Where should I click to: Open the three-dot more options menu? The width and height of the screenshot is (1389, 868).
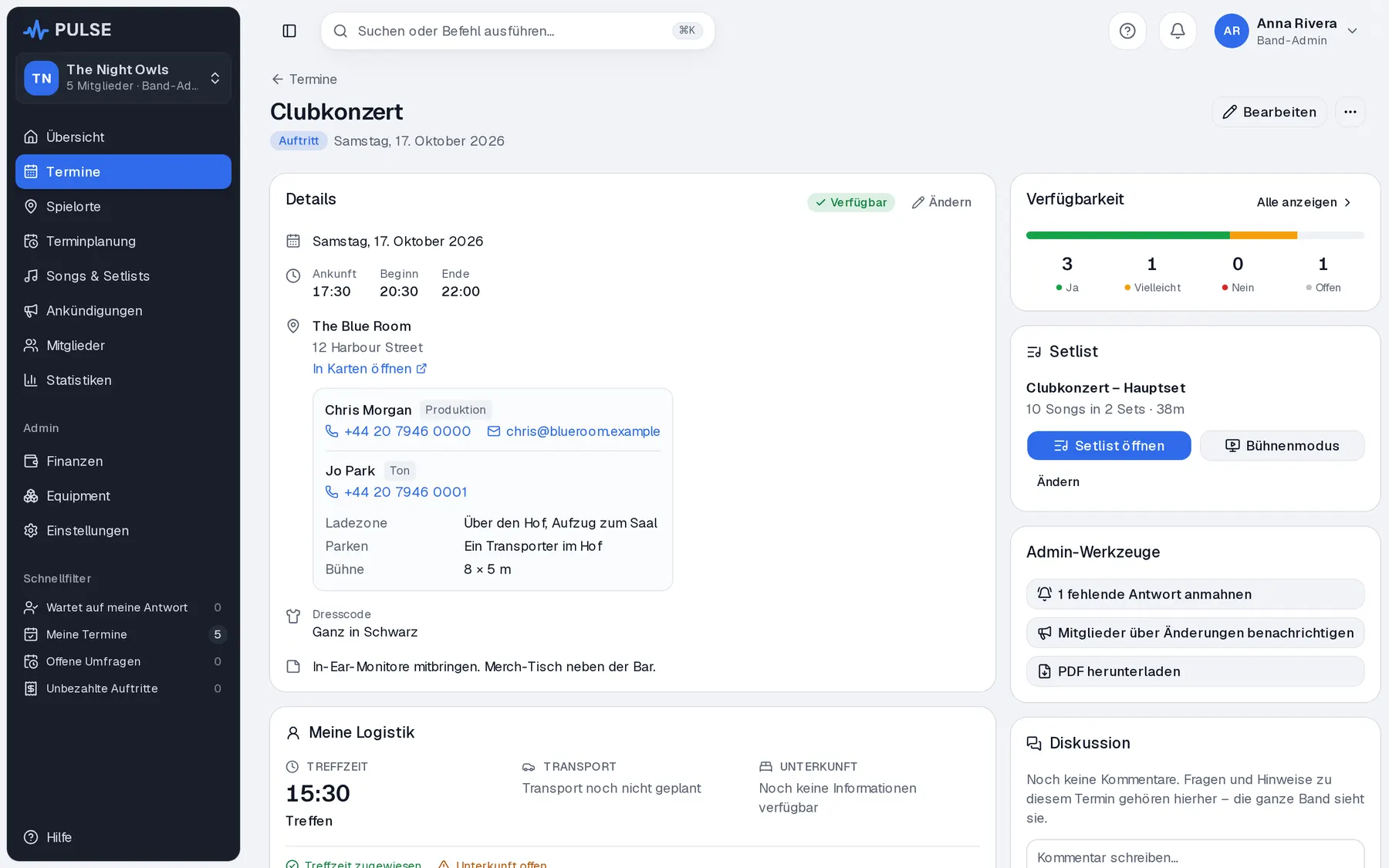click(1350, 112)
